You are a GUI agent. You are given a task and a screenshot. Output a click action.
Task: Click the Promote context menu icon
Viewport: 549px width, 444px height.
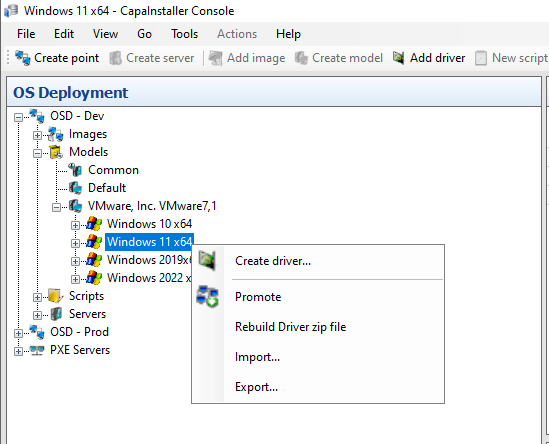(x=207, y=296)
